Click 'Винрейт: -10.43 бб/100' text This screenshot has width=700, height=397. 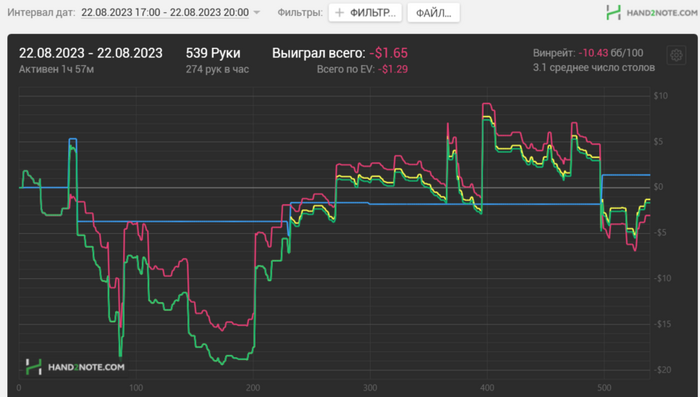(x=588, y=53)
